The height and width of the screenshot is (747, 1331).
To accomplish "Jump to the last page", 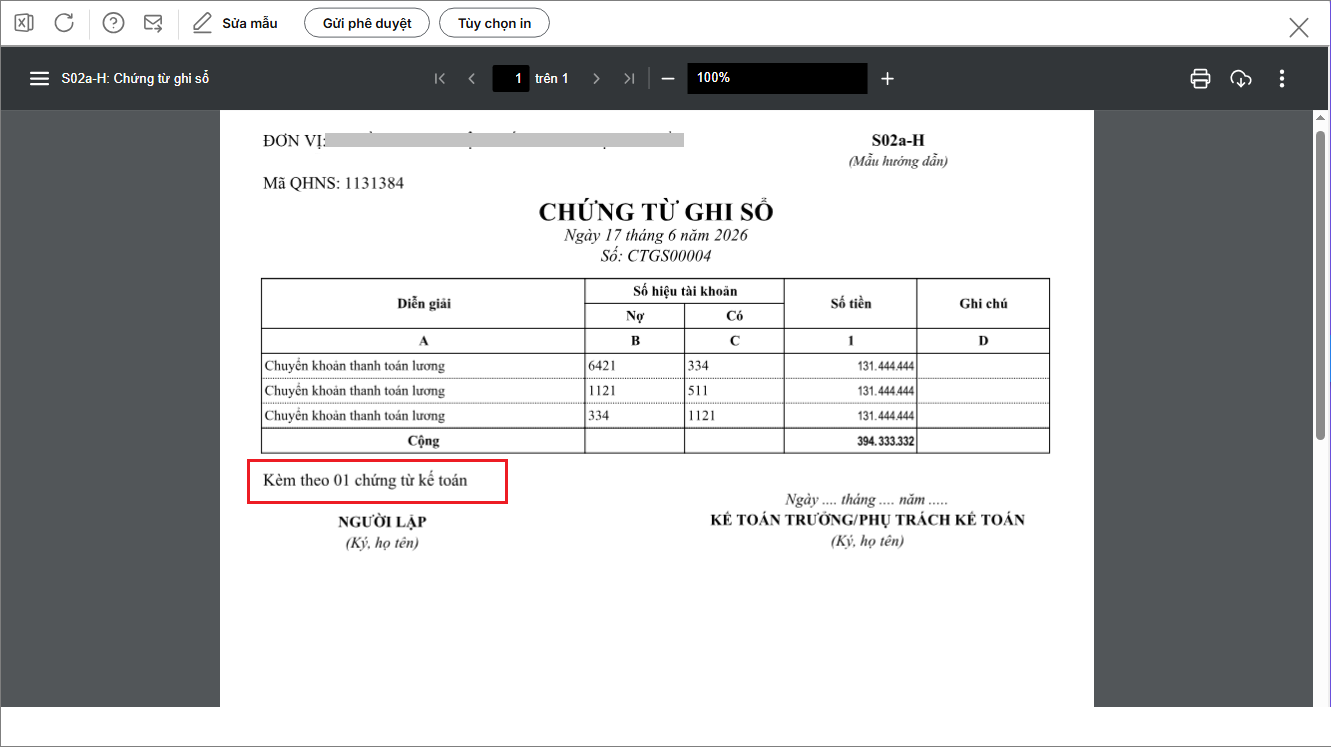I will tap(629, 78).
